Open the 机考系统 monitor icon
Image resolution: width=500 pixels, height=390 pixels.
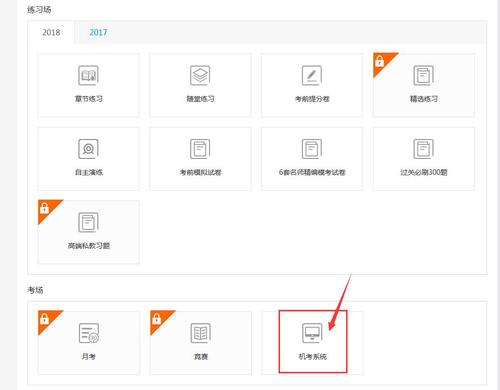click(x=312, y=333)
